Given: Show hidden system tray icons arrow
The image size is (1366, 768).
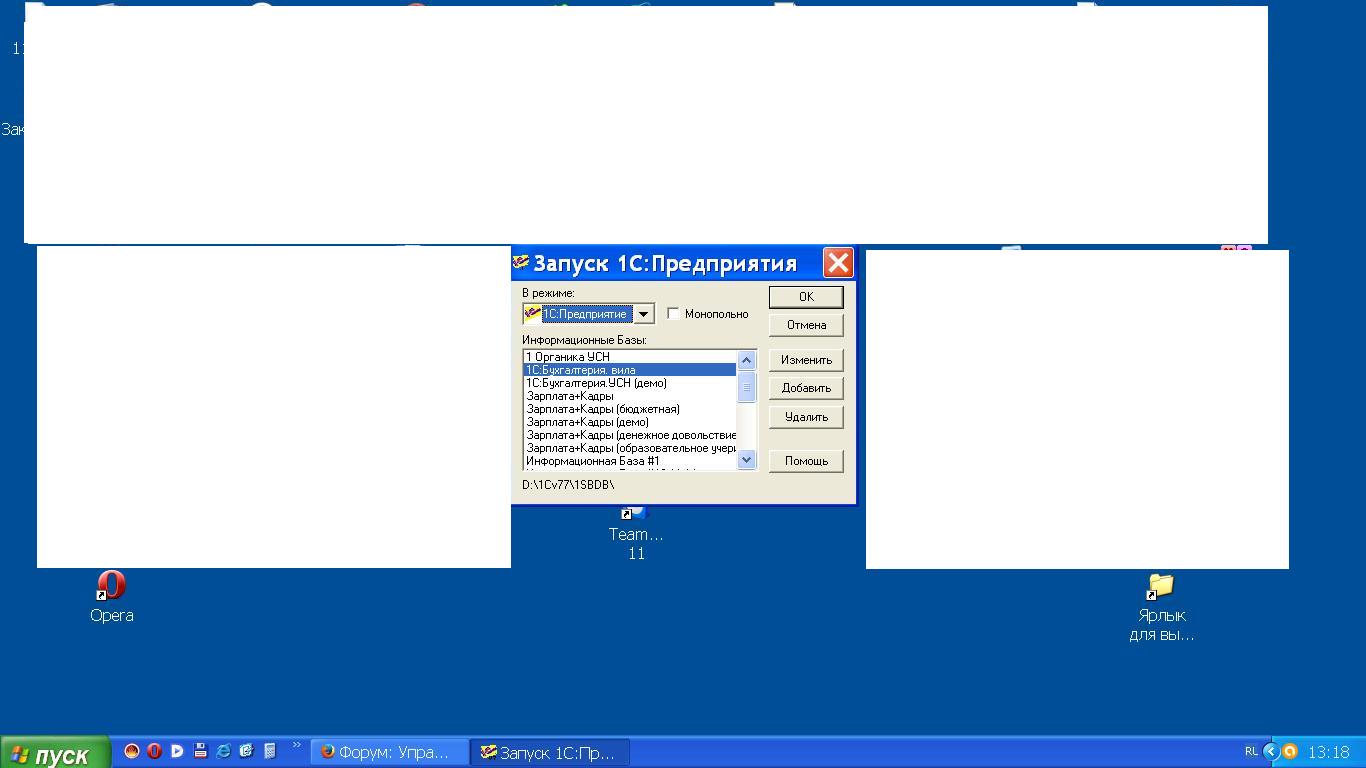Looking at the screenshot, I should pos(1271,751).
